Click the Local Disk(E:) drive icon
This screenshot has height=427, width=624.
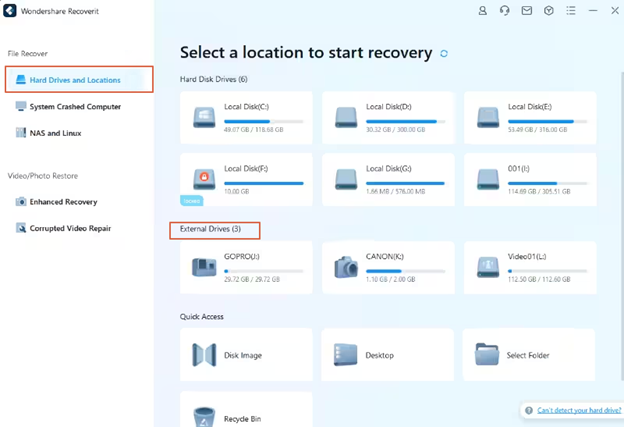(x=488, y=117)
